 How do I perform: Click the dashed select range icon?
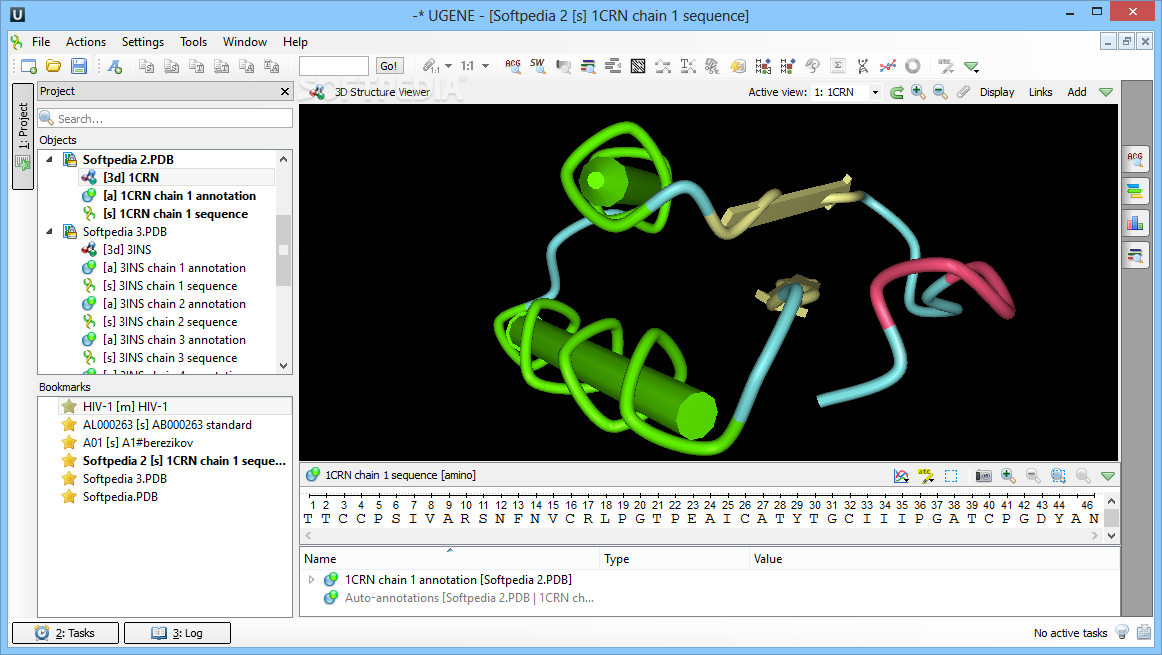952,476
